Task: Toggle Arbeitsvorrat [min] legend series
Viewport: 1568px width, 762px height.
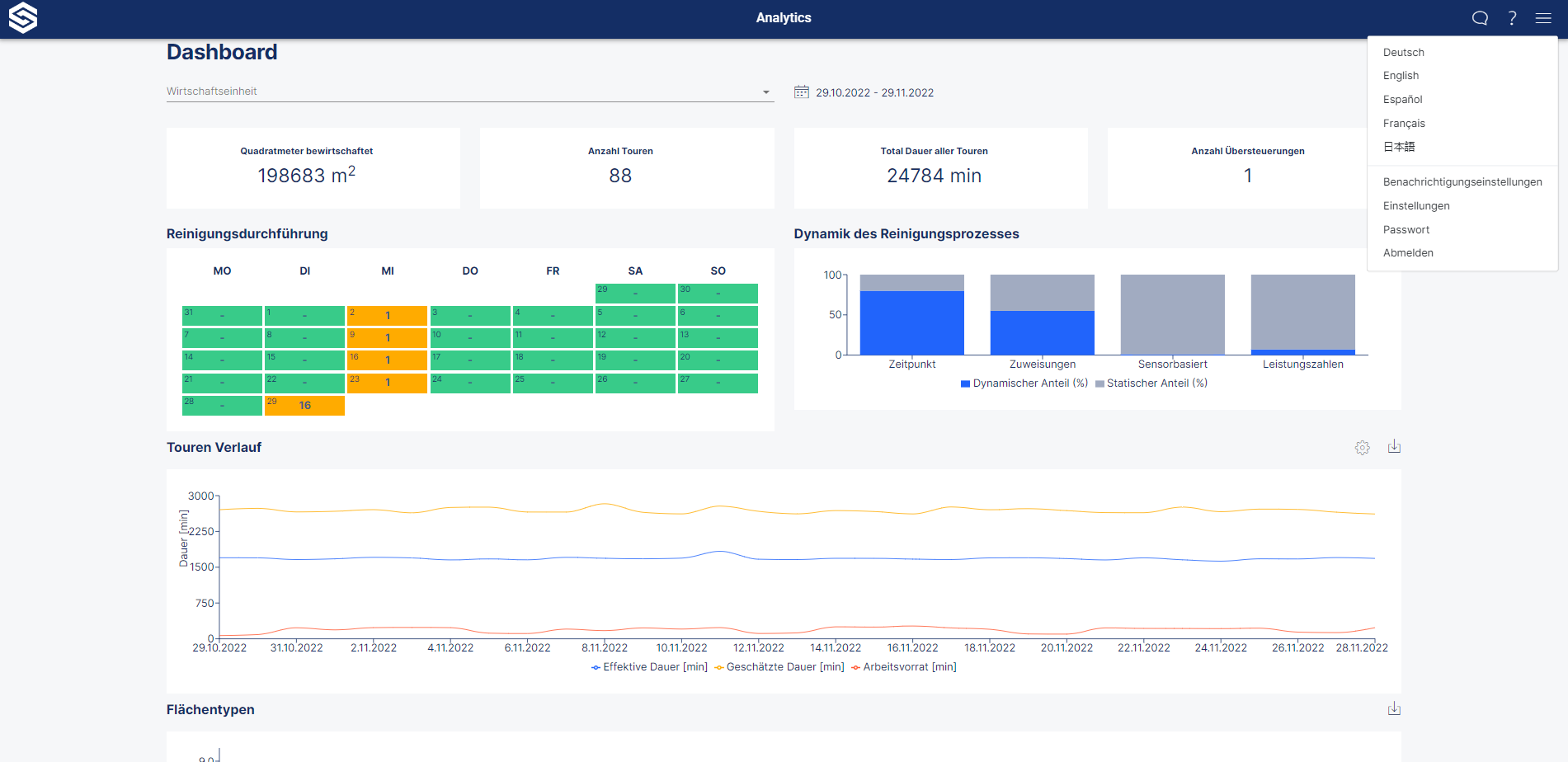Action: (x=904, y=667)
